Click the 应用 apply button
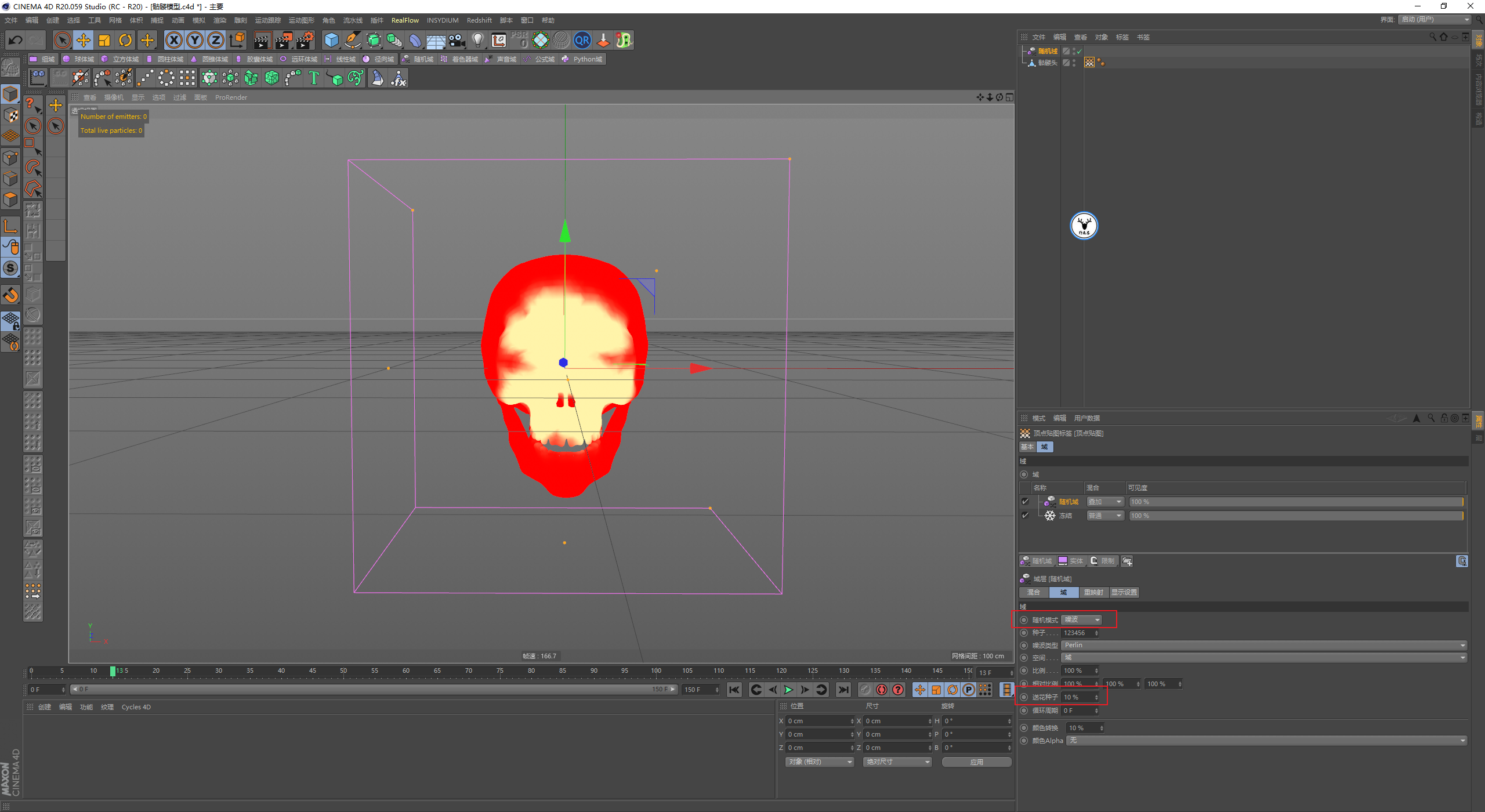This screenshot has height=812, width=1485. click(976, 762)
